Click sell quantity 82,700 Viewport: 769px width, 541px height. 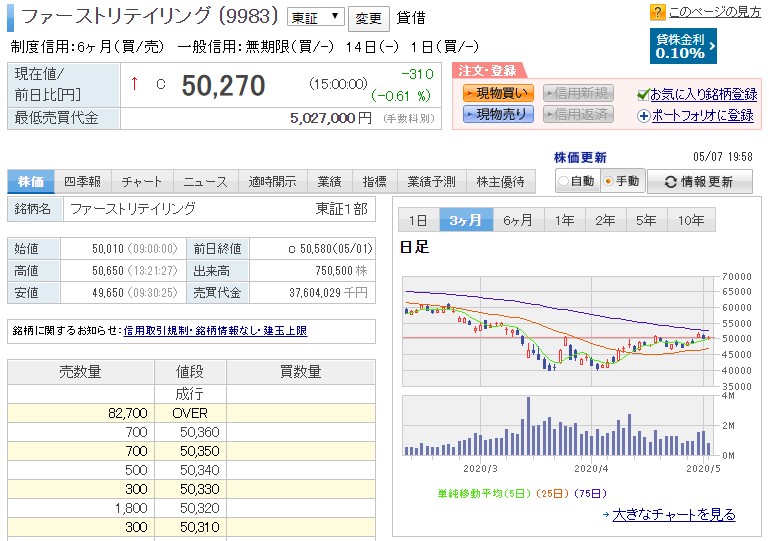[128, 413]
